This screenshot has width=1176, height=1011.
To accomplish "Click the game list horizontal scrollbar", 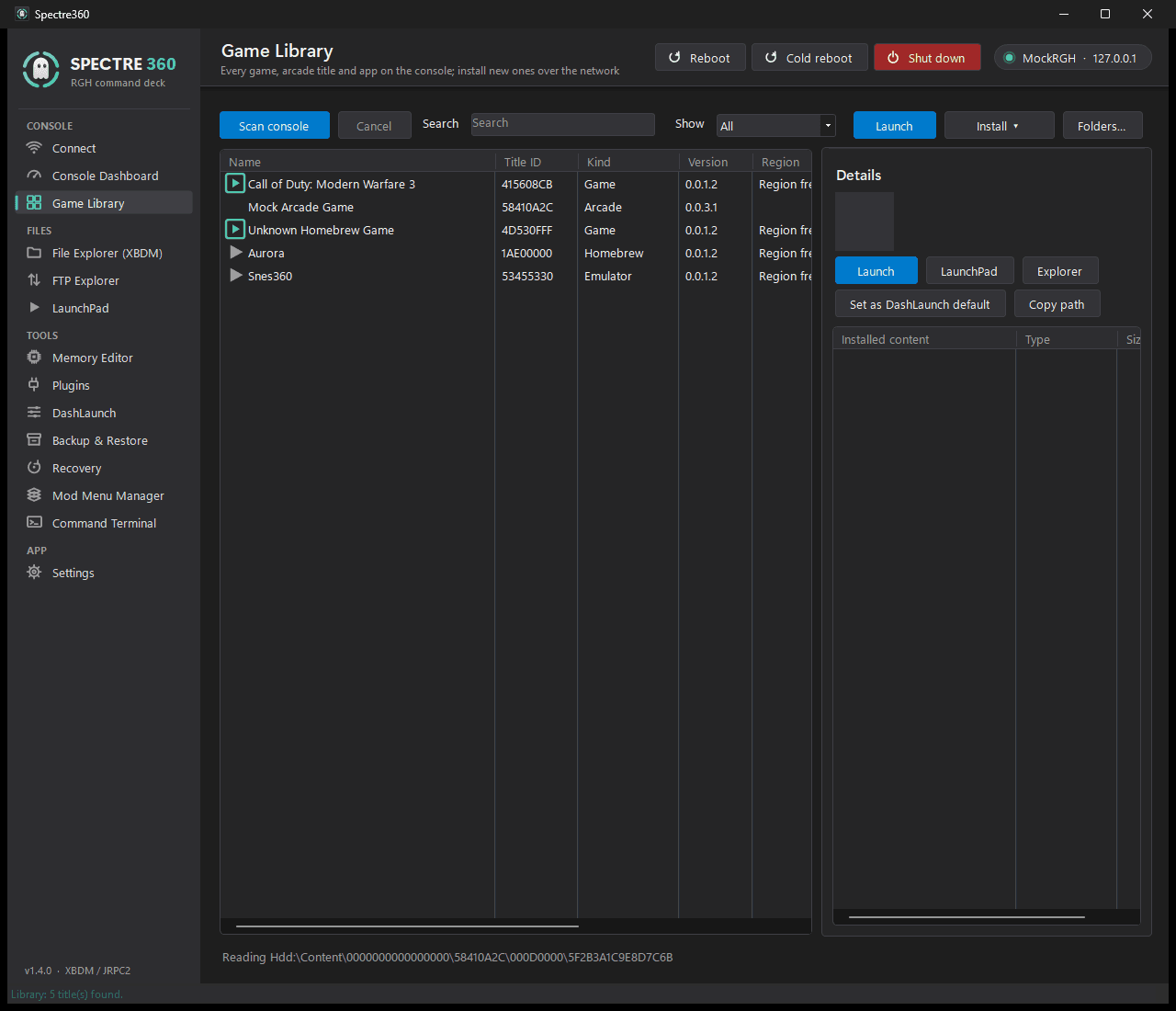I will tap(407, 926).
